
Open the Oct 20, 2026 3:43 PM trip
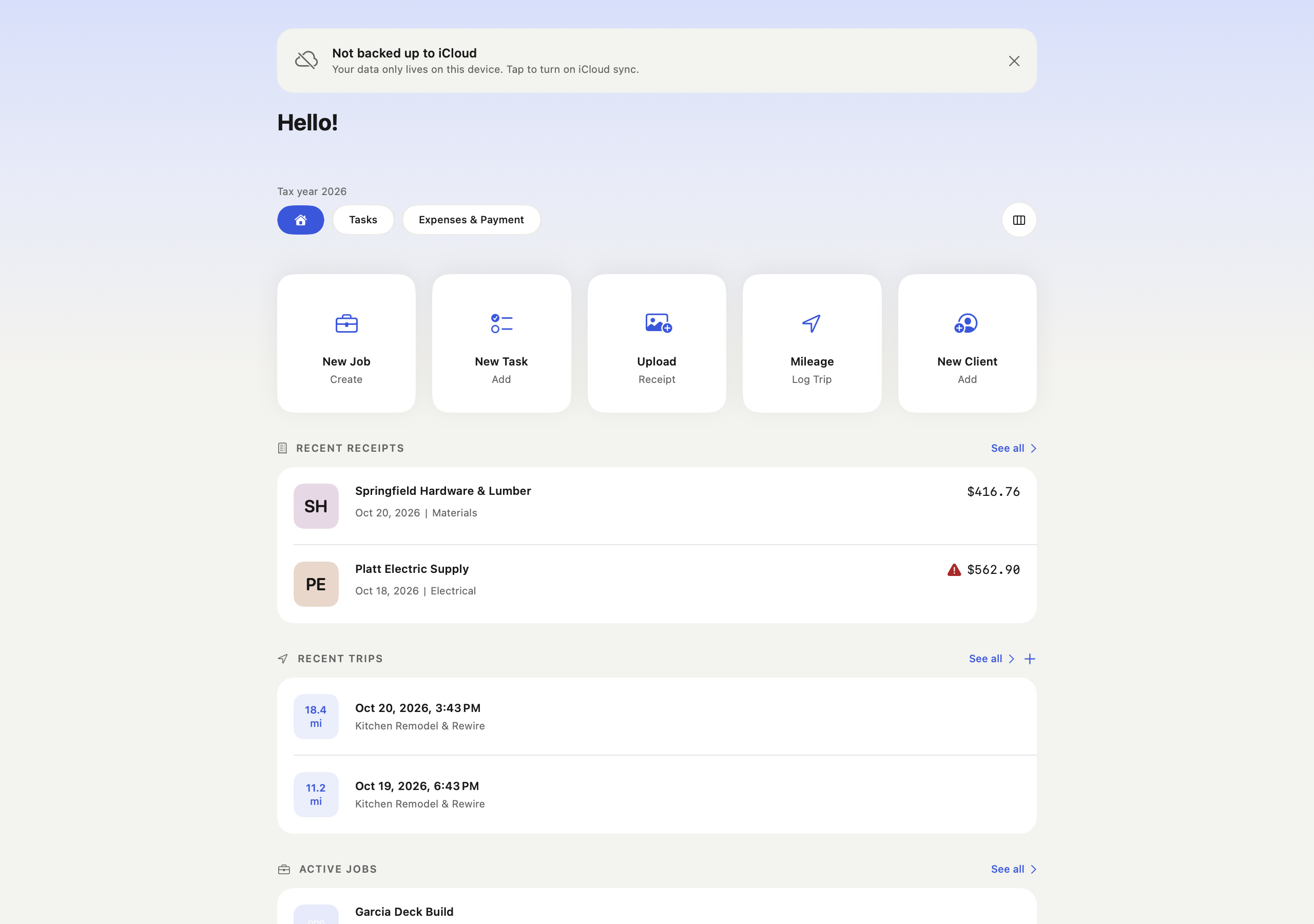[x=656, y=717]
